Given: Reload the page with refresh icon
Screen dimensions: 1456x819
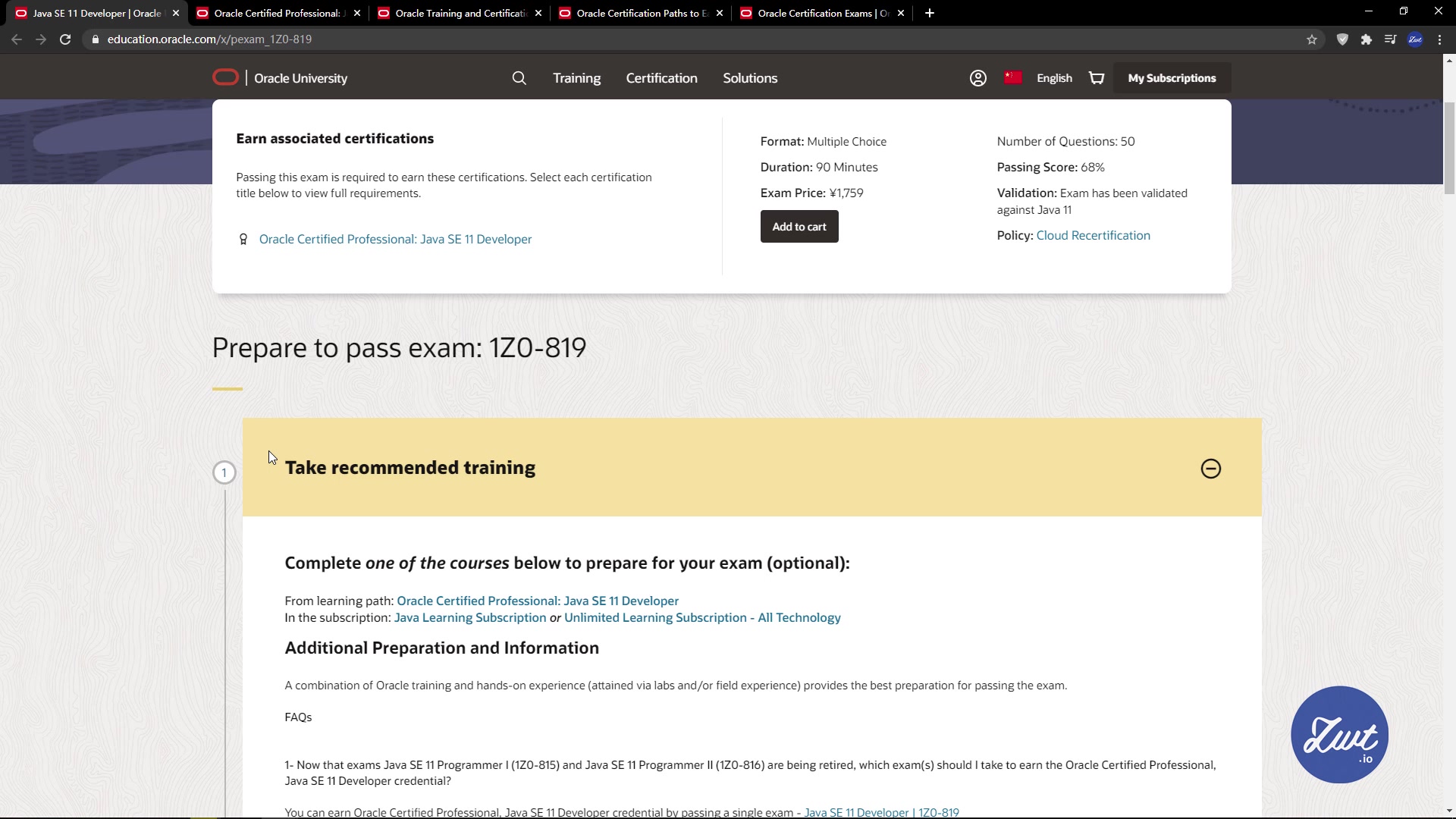Looking at the screenshot, I should tap(65, 39).
